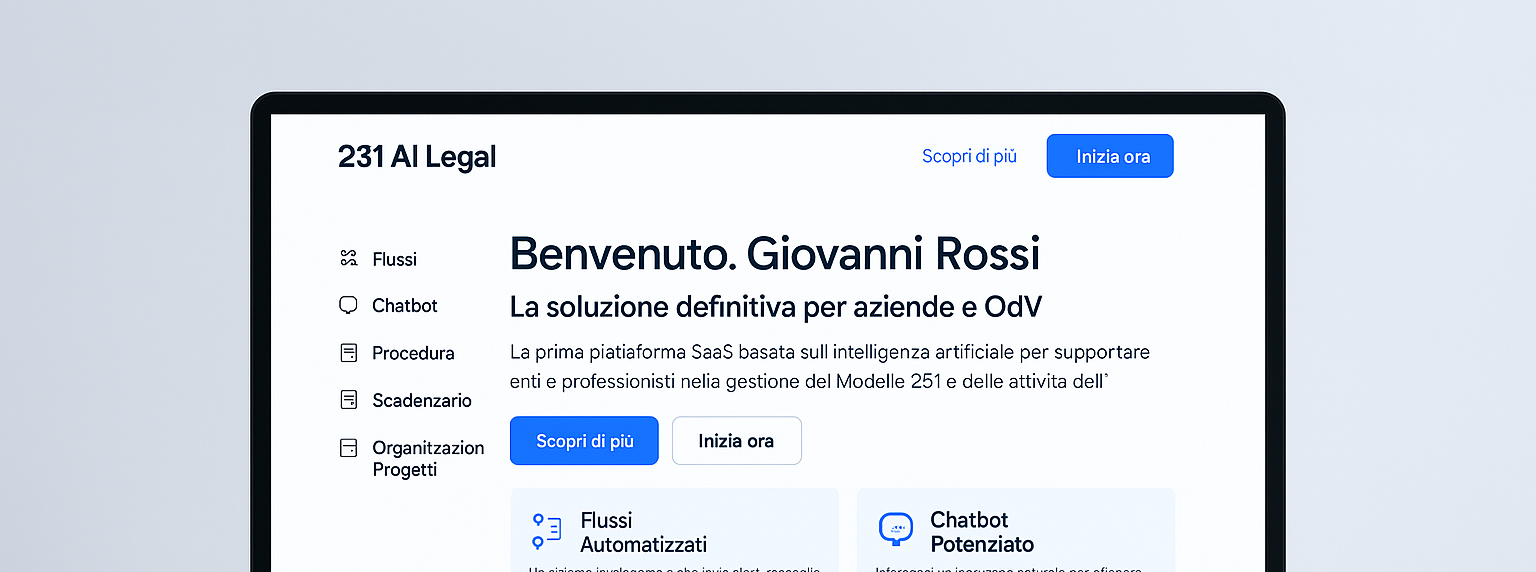Click the 231 AI Legal logo

pyautogui.click(x=417, y=157)
